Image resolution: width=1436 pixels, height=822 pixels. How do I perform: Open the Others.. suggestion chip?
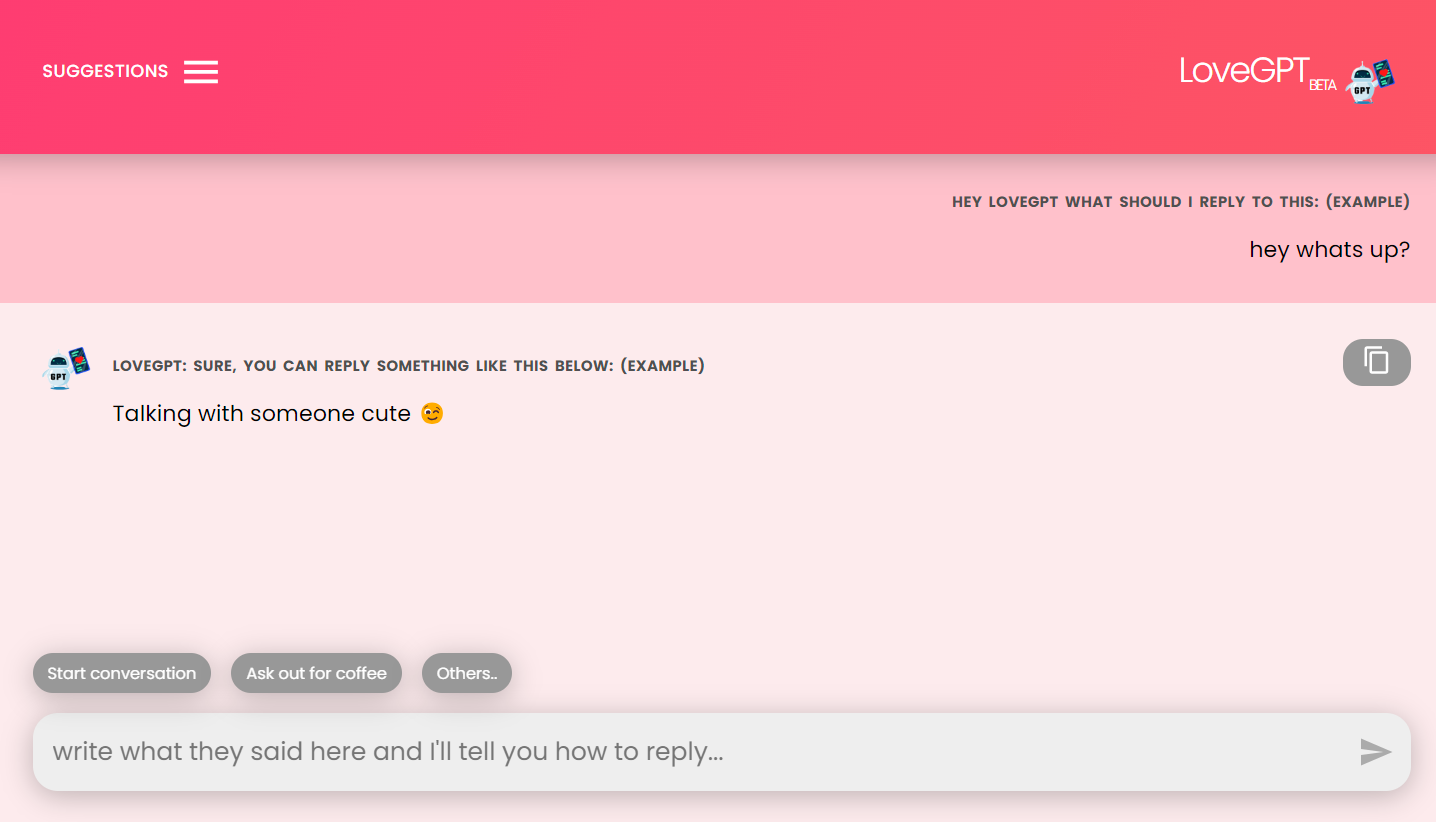(467, 673)
